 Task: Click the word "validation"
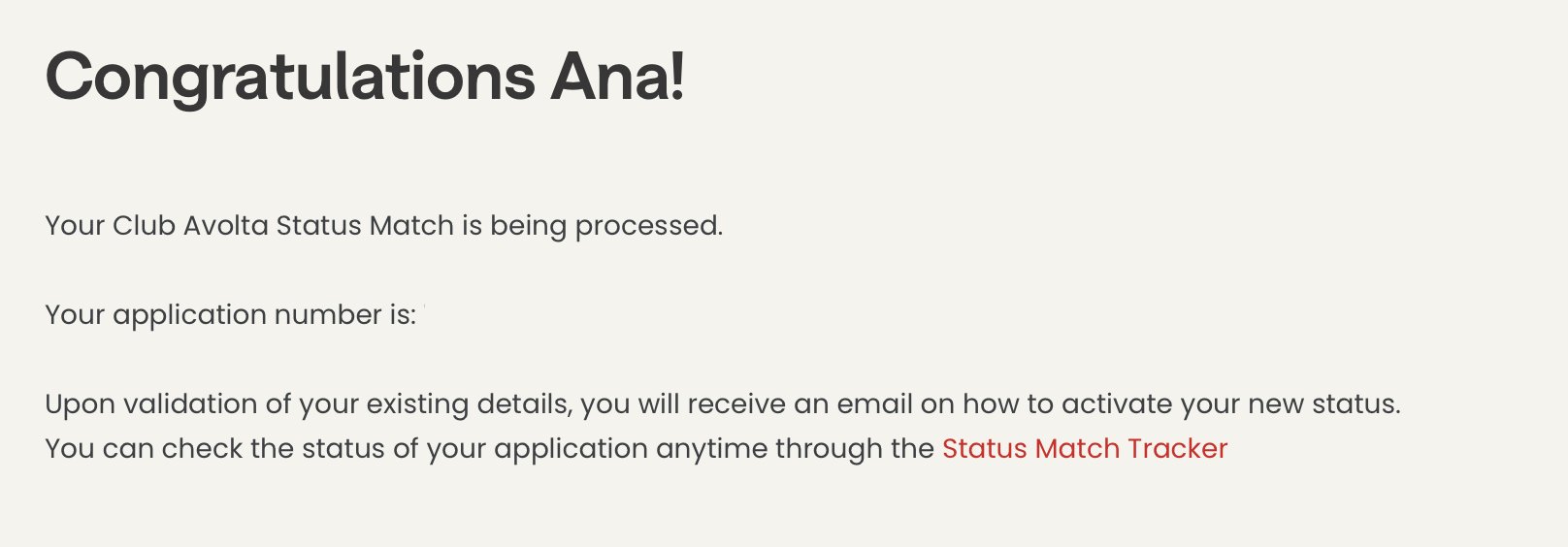[190, 404]
